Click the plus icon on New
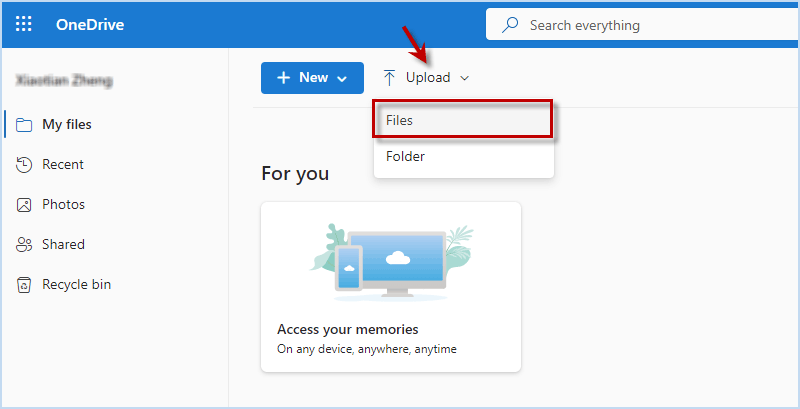The height and width of the screenshot is (409, 800). 283,78
